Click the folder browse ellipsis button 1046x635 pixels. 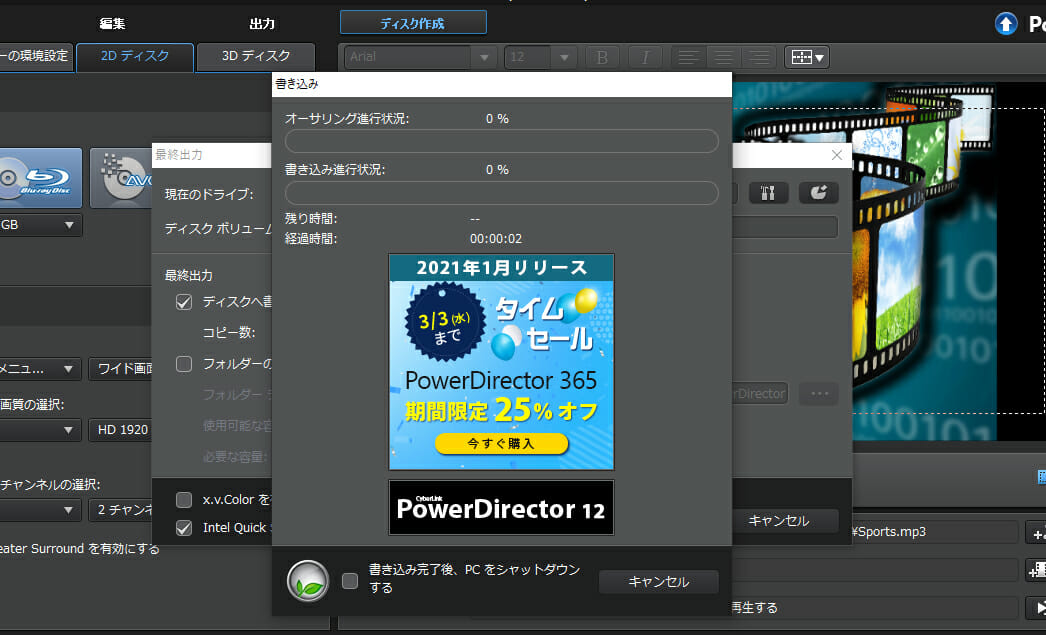point(819,394)
